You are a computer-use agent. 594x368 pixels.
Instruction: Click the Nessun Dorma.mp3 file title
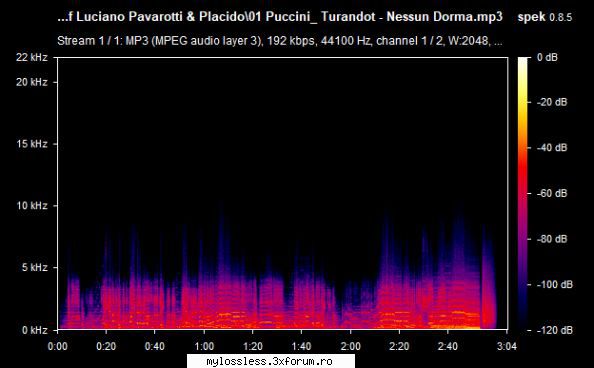(280, 17)
